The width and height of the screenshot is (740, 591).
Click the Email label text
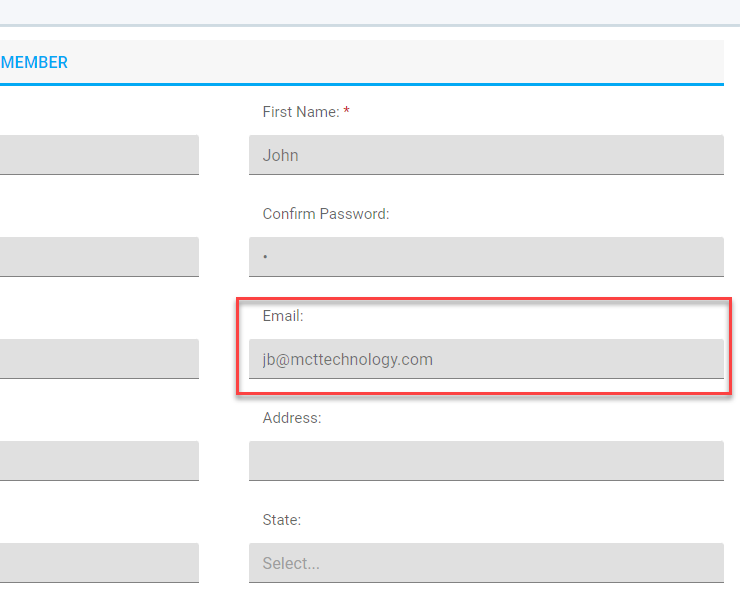(x=283, y=316)
